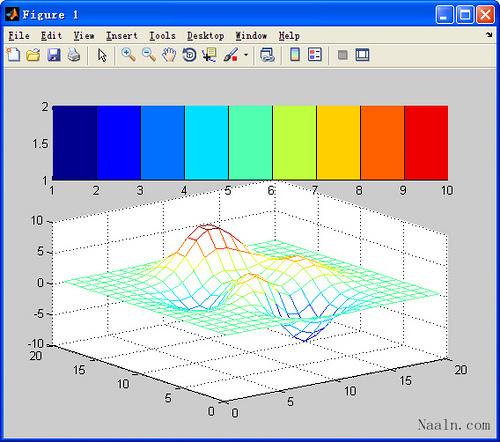The height and width of the screenshot is (442, 500).
Task: Expand the brush color dropdown arrow
Action: (246, 55)
